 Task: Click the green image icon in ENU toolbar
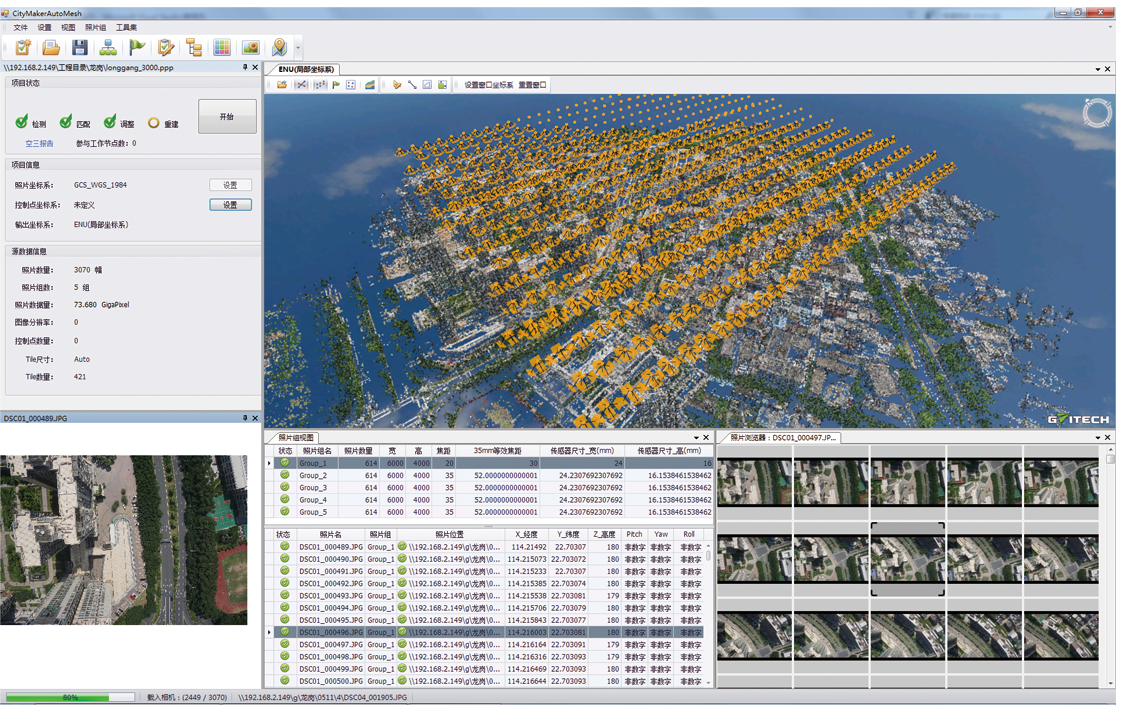(x=443, y=84)
